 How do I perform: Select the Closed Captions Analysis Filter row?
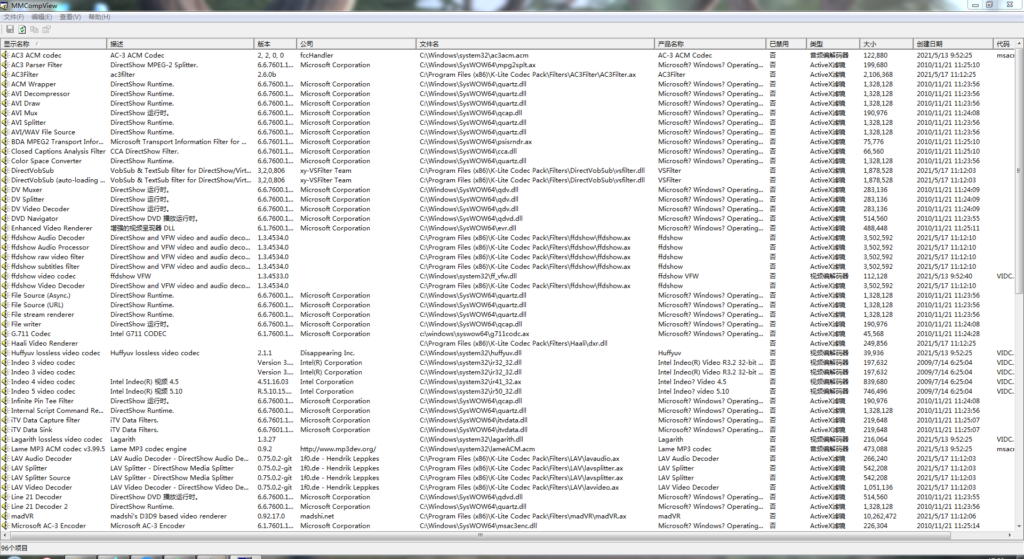(x=508, y=152)
